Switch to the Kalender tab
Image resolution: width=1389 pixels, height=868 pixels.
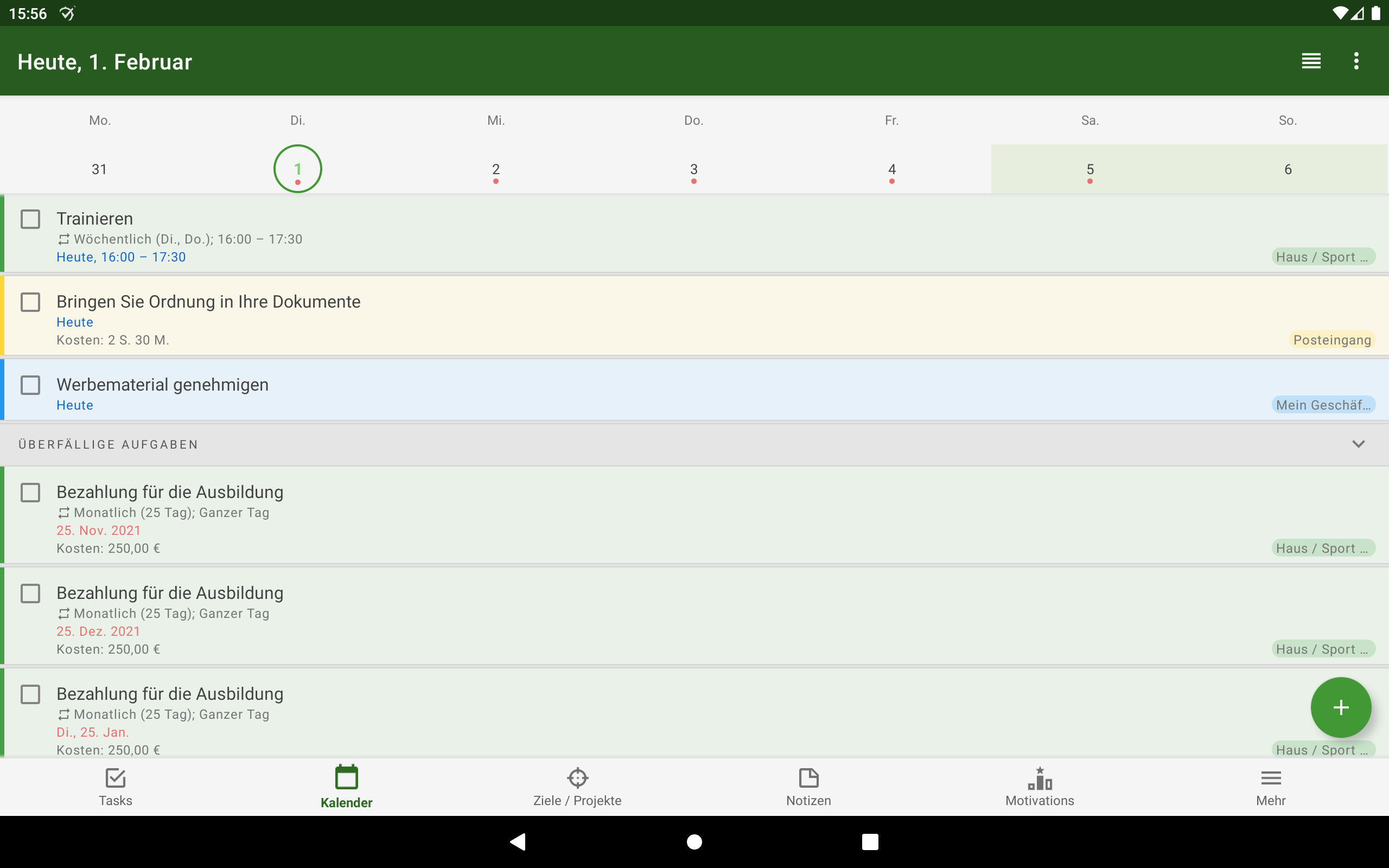347,787
